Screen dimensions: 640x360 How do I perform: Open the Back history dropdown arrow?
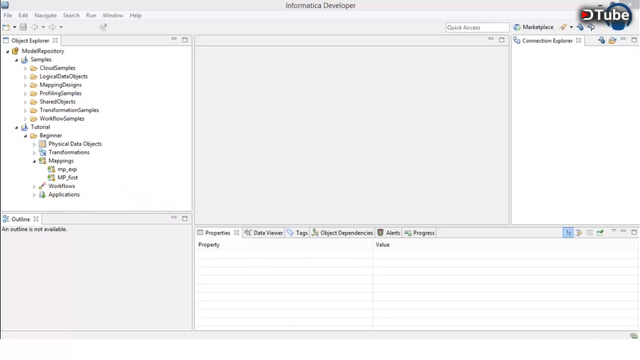click(x=43, y=27)
